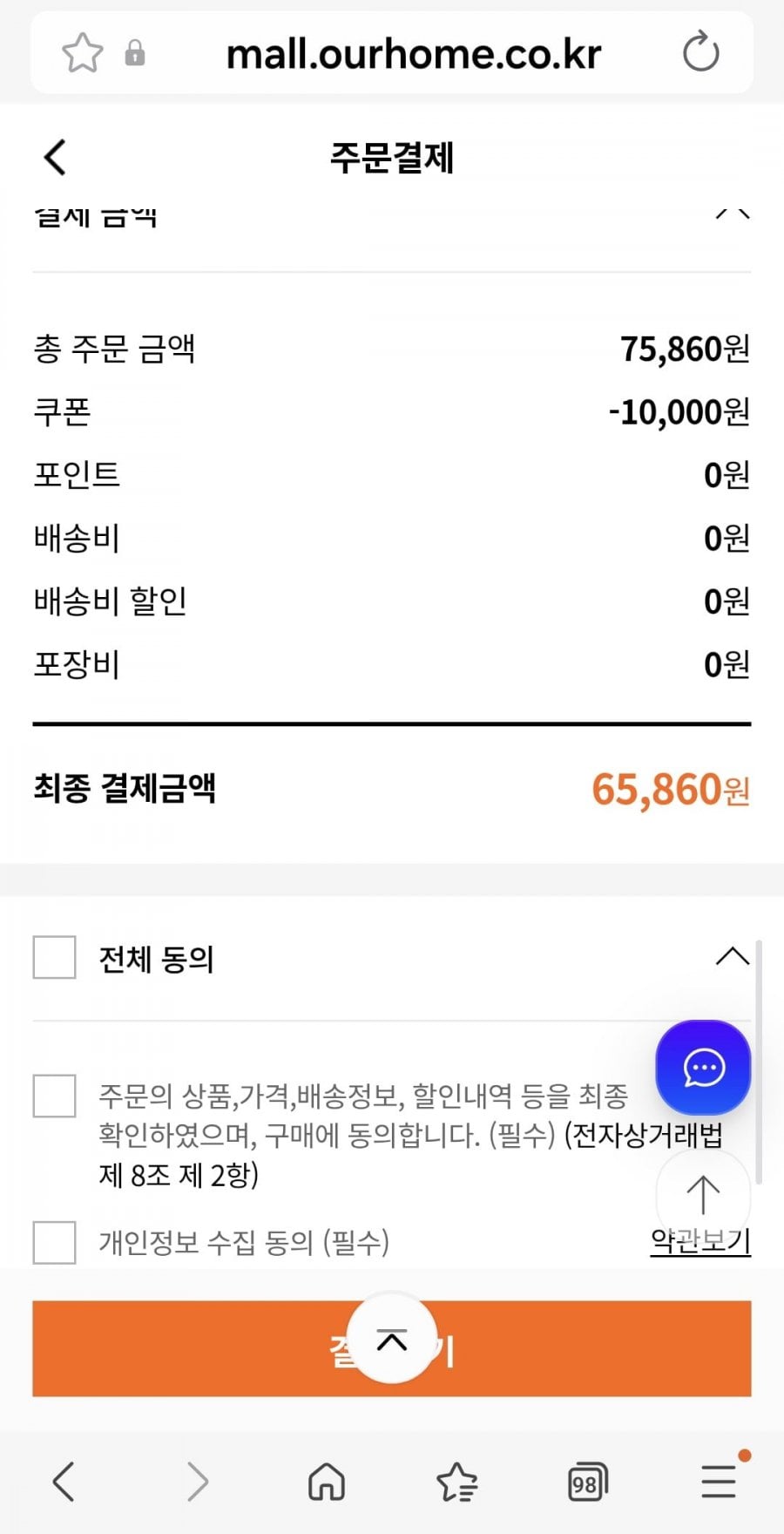Check the purchase confirmation agreement checkbox
784x1534 pixels.
pos(54,1096)
